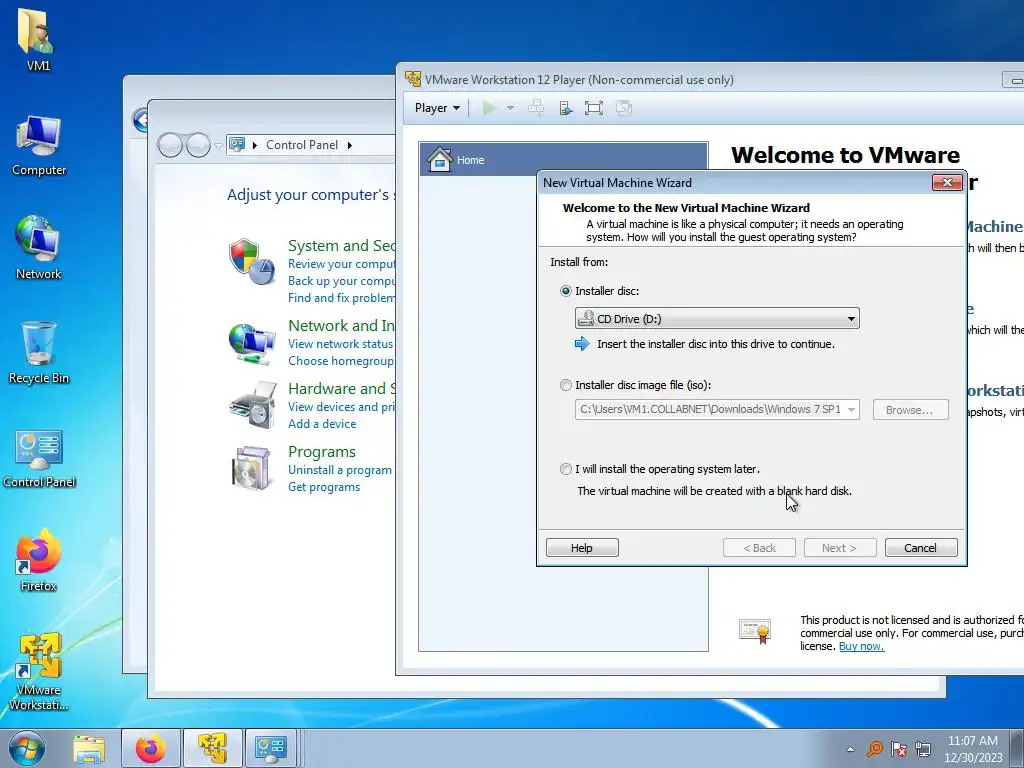Click the network tray icon
Image resolution: width=1024 pixels, height=768 pixels.
(x=923, y=748)
